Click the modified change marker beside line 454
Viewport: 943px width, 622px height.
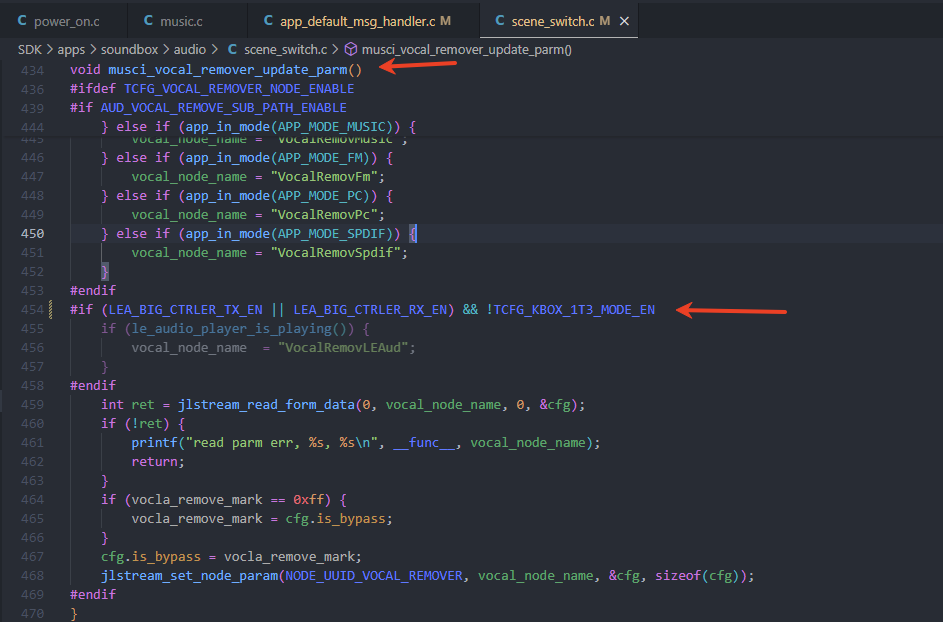[x=51, y=309]
